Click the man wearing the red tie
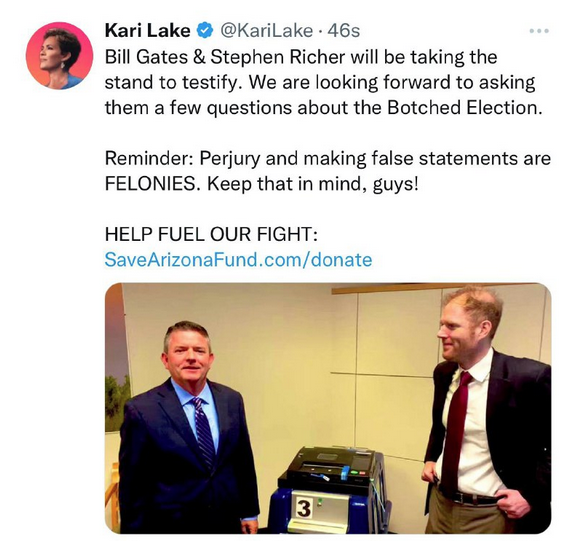The image size is (573, 553). tap(488, 409)
